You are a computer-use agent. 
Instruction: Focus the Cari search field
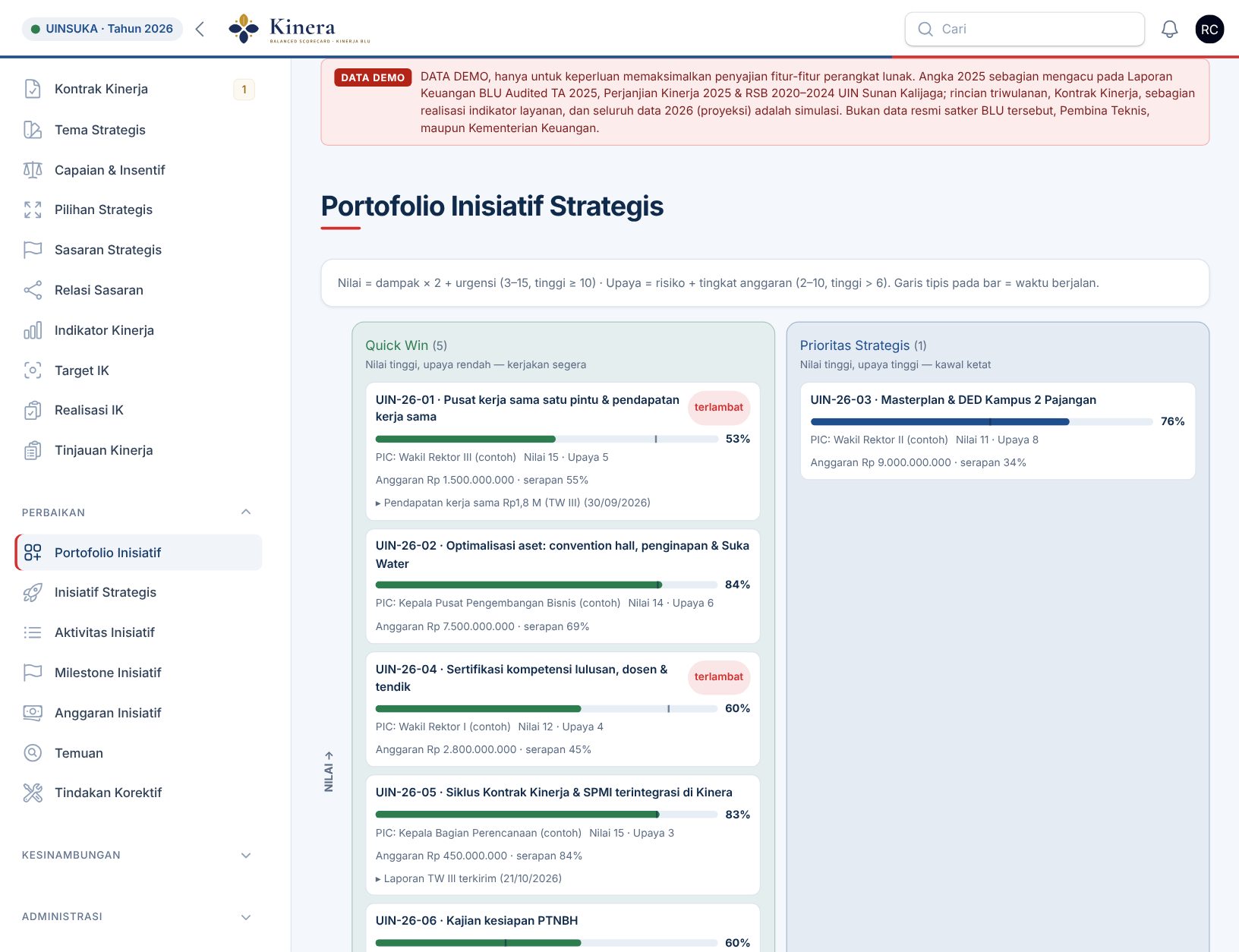pos(1025,29)
